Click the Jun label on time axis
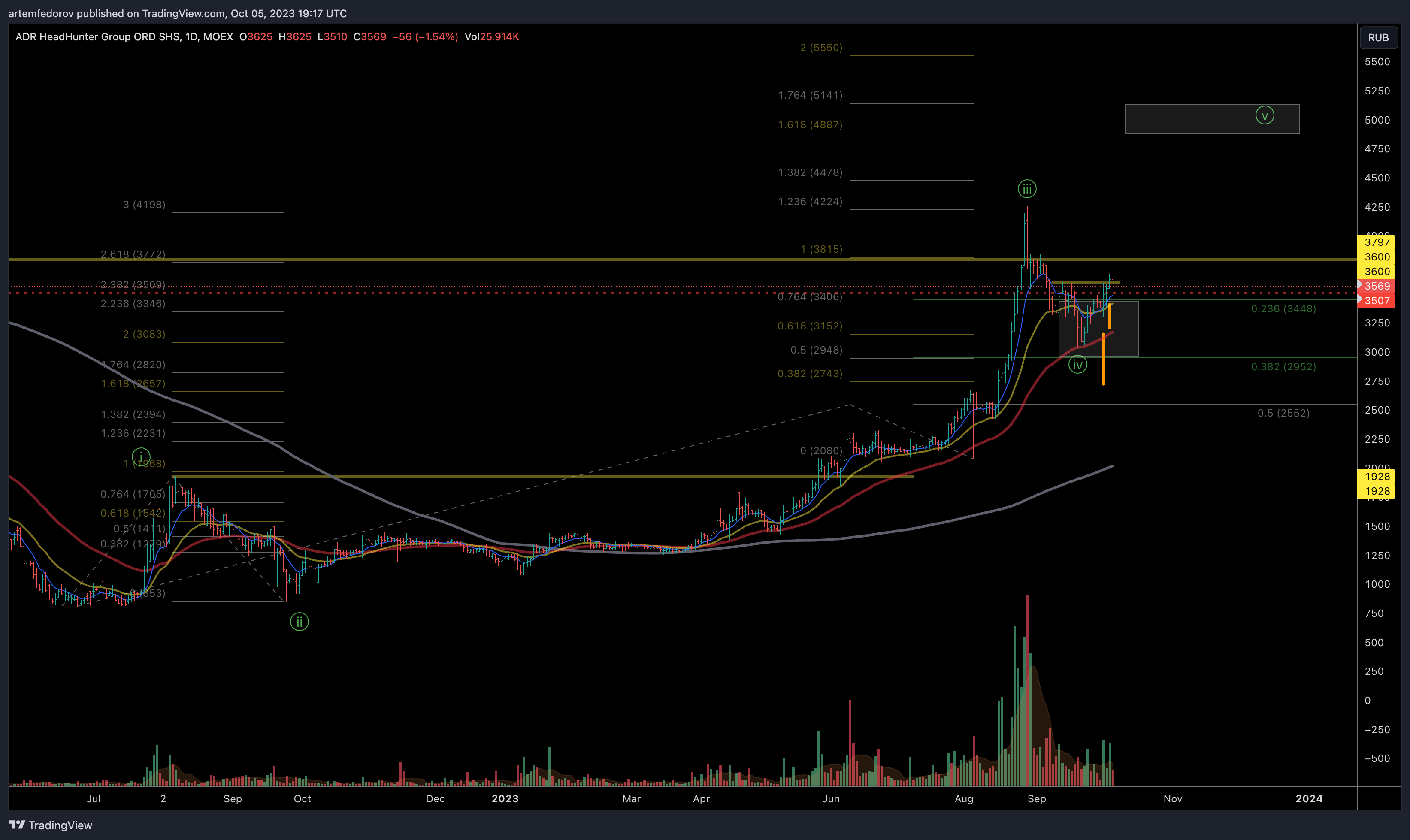This screenshot has width=1410, height=840. tap(831, 799)
